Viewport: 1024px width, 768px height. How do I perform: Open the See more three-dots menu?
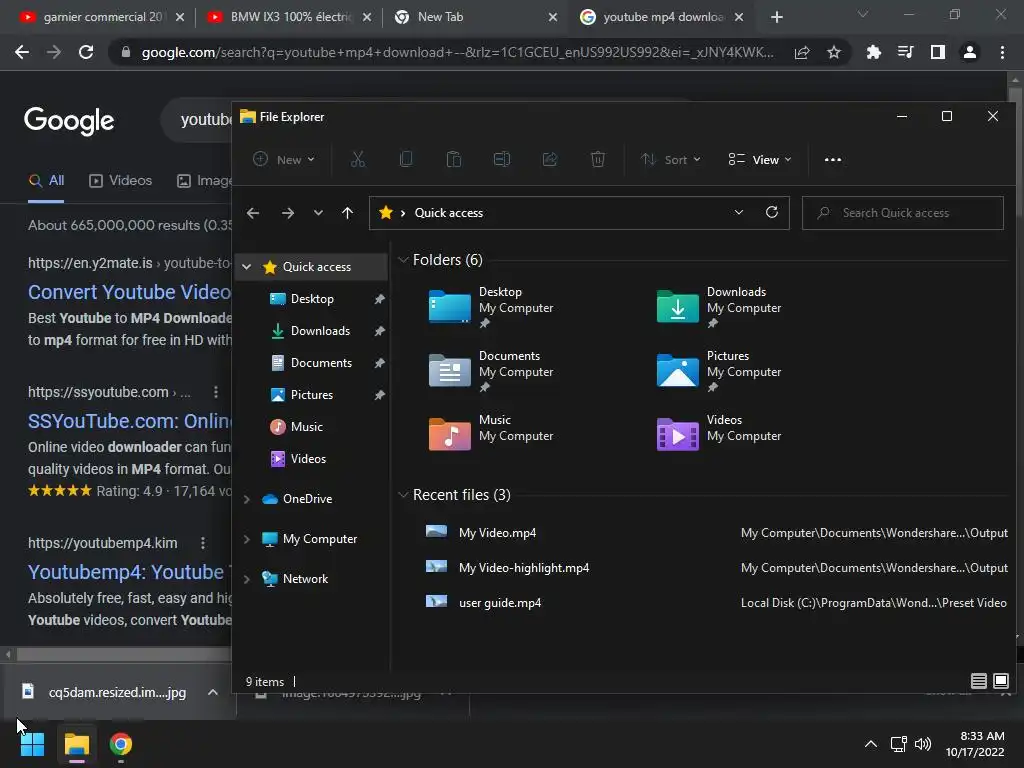click(833, 159)
